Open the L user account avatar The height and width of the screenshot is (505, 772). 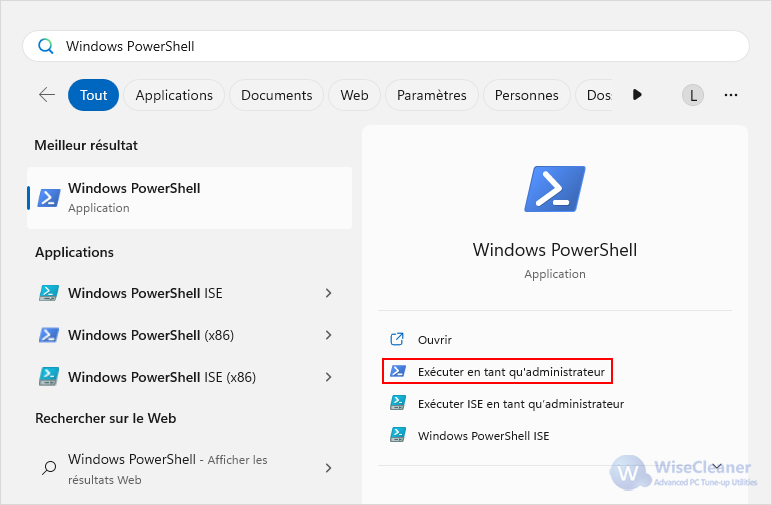[693, 95]
